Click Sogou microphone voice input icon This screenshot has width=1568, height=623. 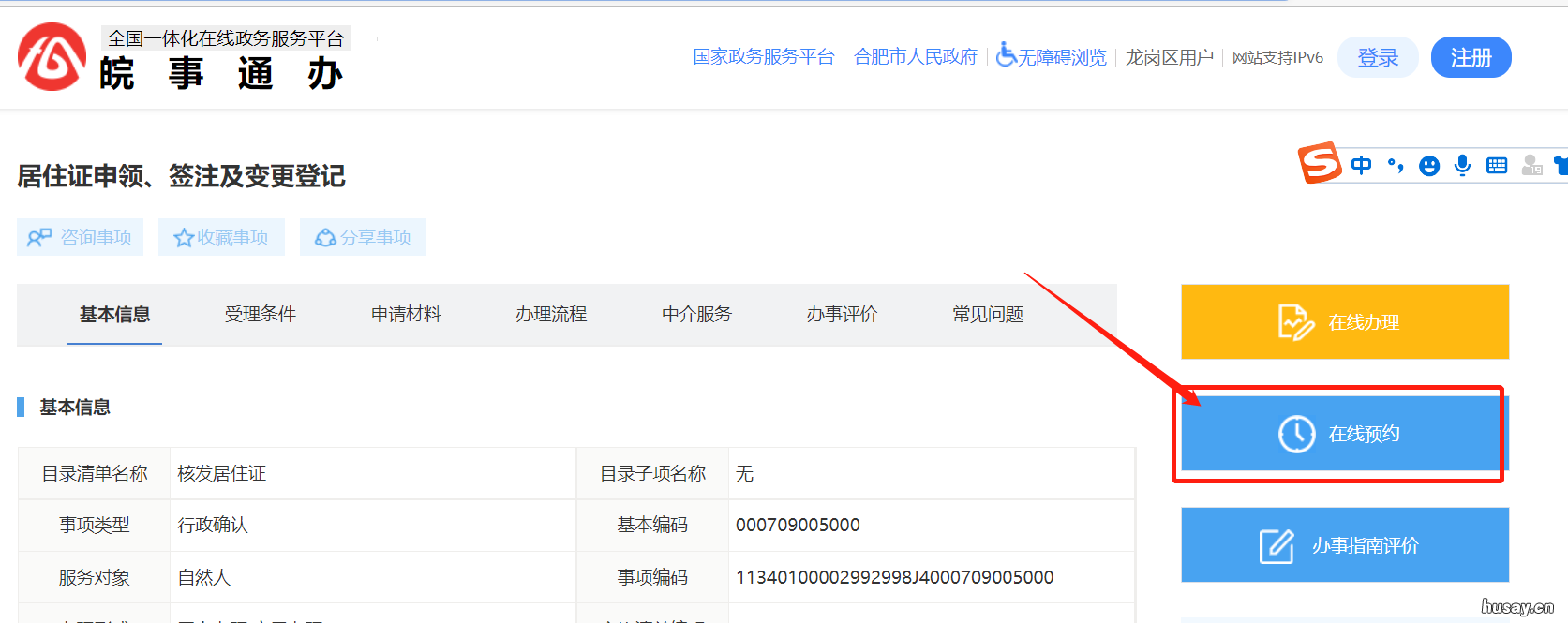click(1462, 166)
